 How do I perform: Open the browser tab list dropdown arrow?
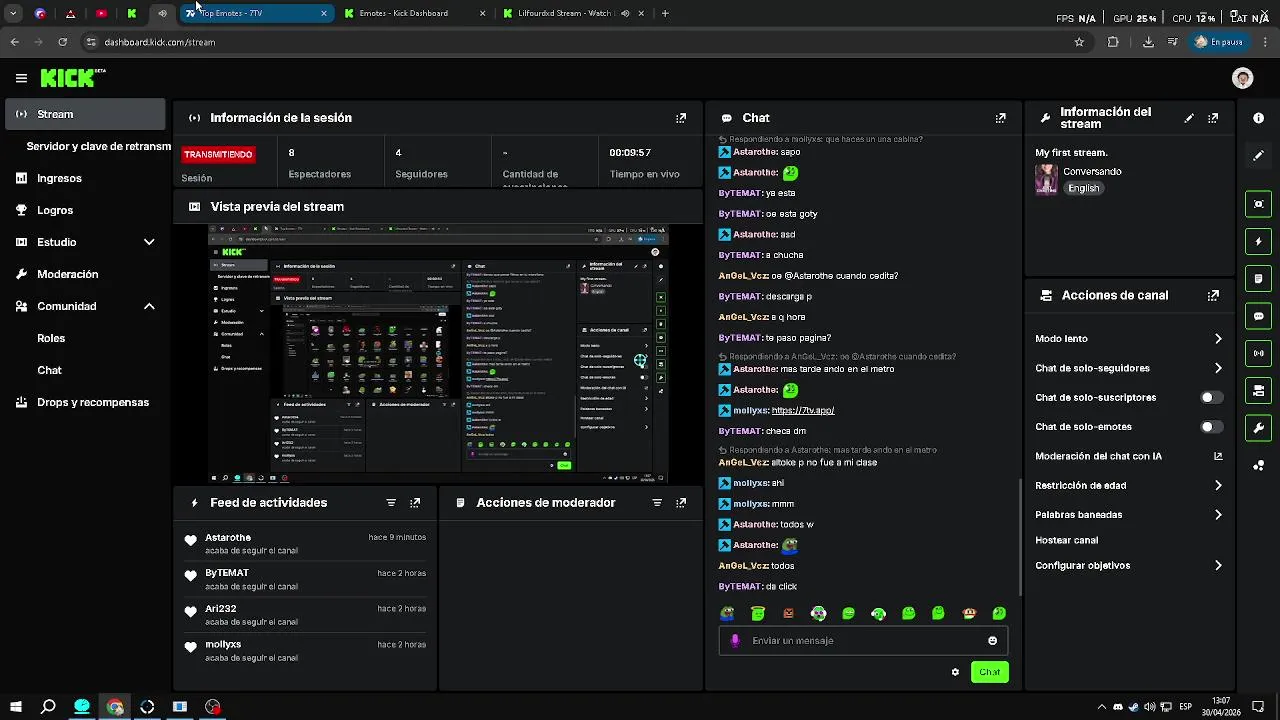[x=13, y=13]
